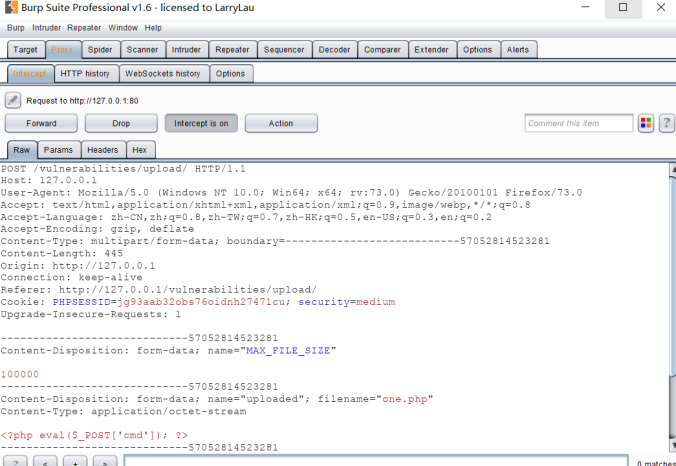Open the Action menu button
The image size is (676, 466).
[281, 124]
